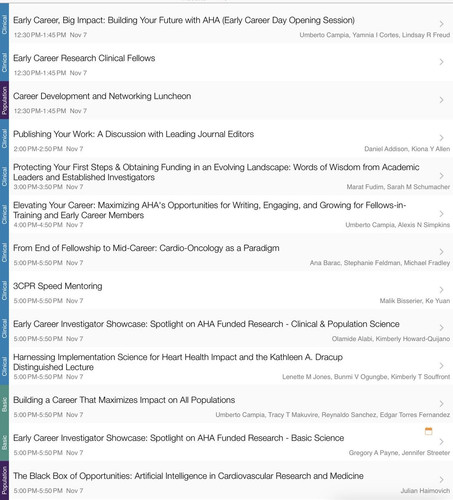Screen dimensions: 453x500
Task: Click speakers 'Daniel Addison, Kiona Y Allen'
Action: coord(407,149)
